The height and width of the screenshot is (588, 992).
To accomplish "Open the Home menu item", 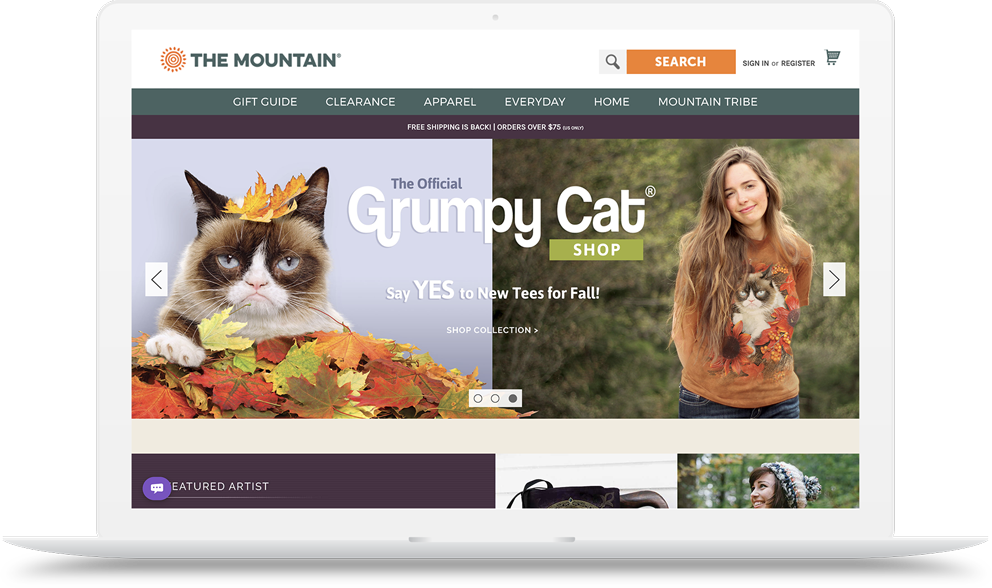I will 611,102.
